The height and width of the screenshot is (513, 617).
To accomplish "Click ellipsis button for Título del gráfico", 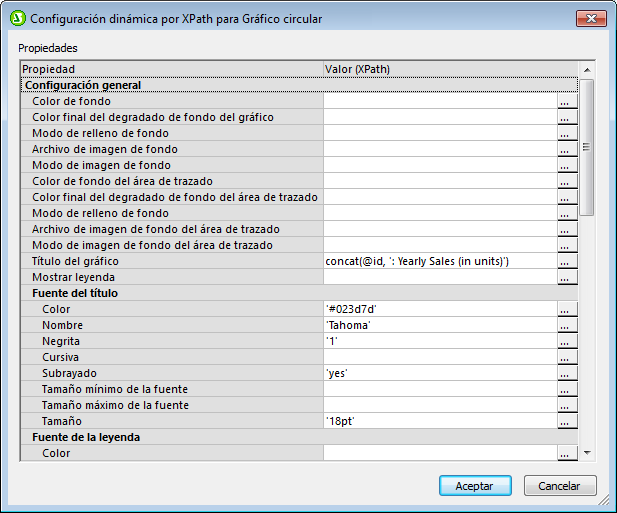I will click(567, 261).
